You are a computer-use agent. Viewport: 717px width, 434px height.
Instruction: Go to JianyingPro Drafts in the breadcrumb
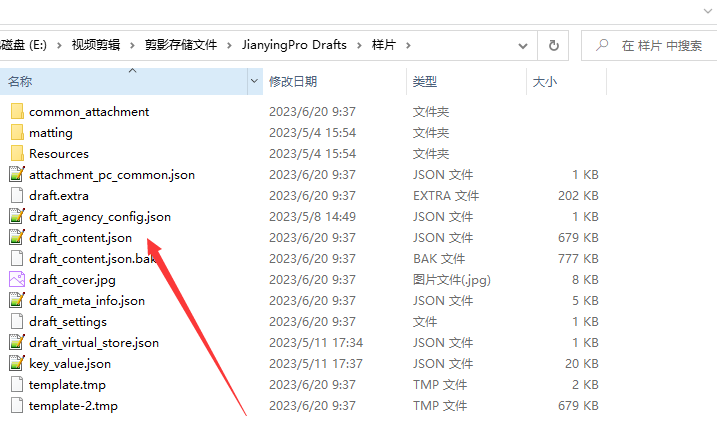pyautogui.click(x=294, y=45)
